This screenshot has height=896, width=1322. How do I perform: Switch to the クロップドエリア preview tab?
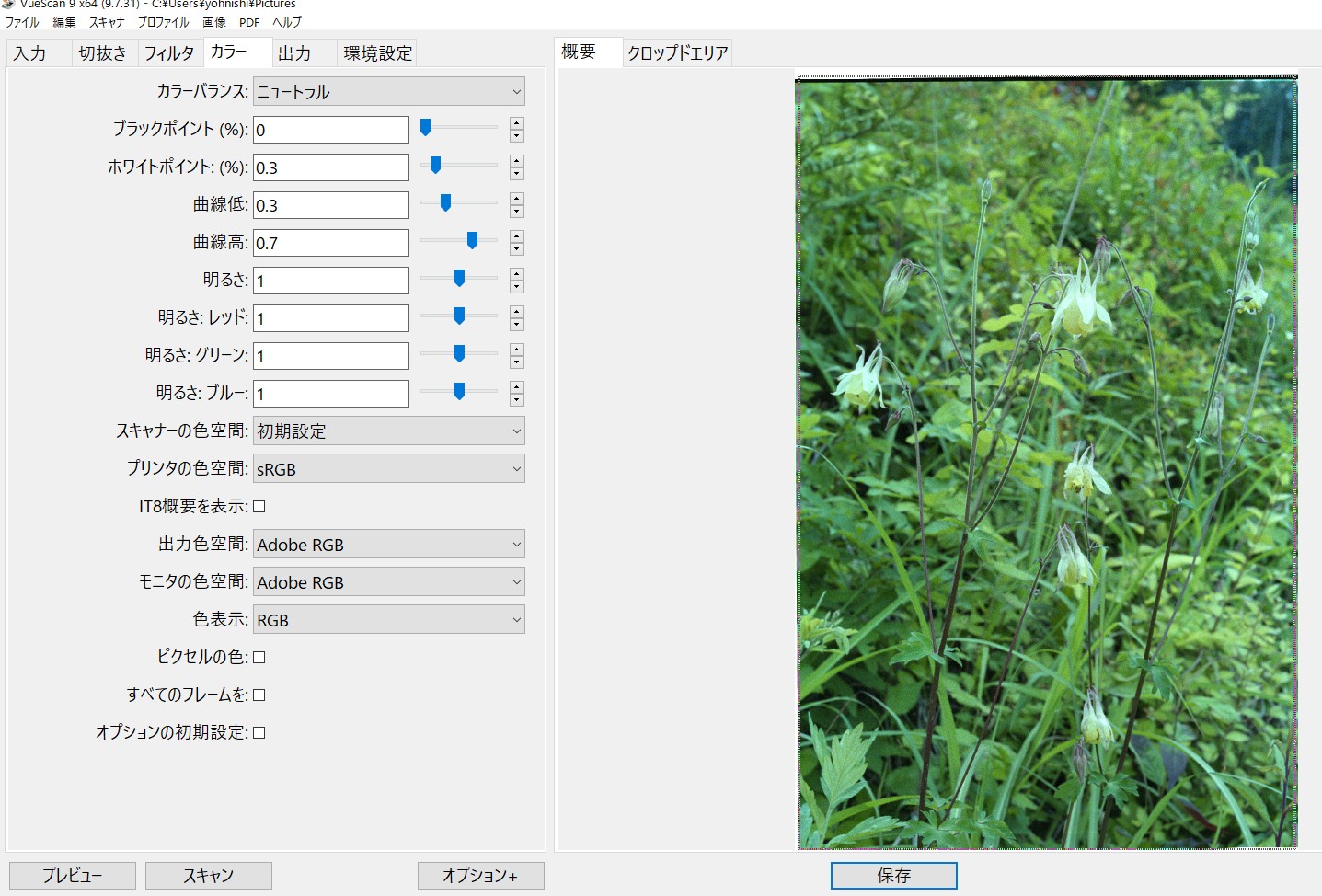coord(676,52)
